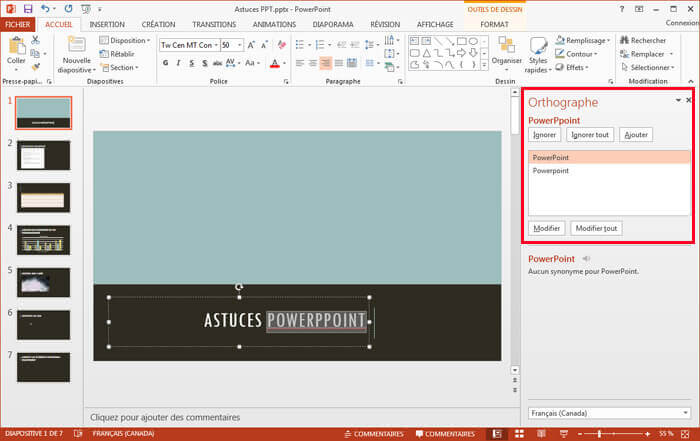Toggle text shadow formatting
The image size is (700, 441).
204,63
